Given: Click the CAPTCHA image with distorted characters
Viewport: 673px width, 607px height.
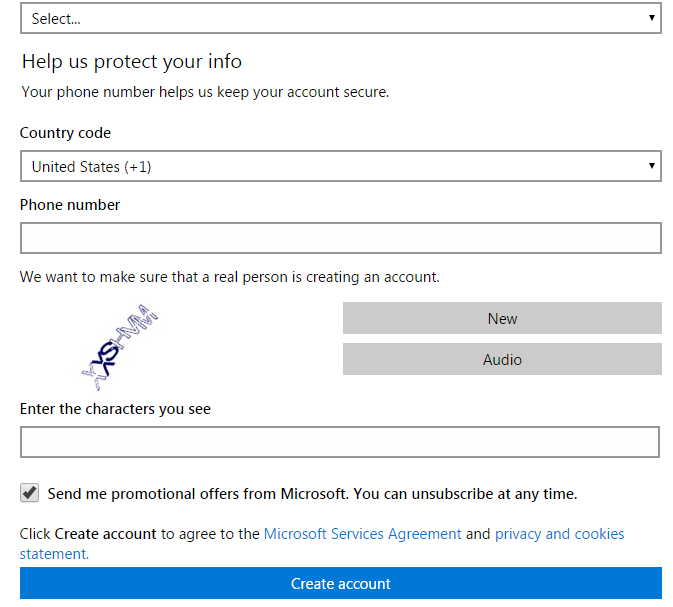Looking at the screenshot, I should pos(120,347).
